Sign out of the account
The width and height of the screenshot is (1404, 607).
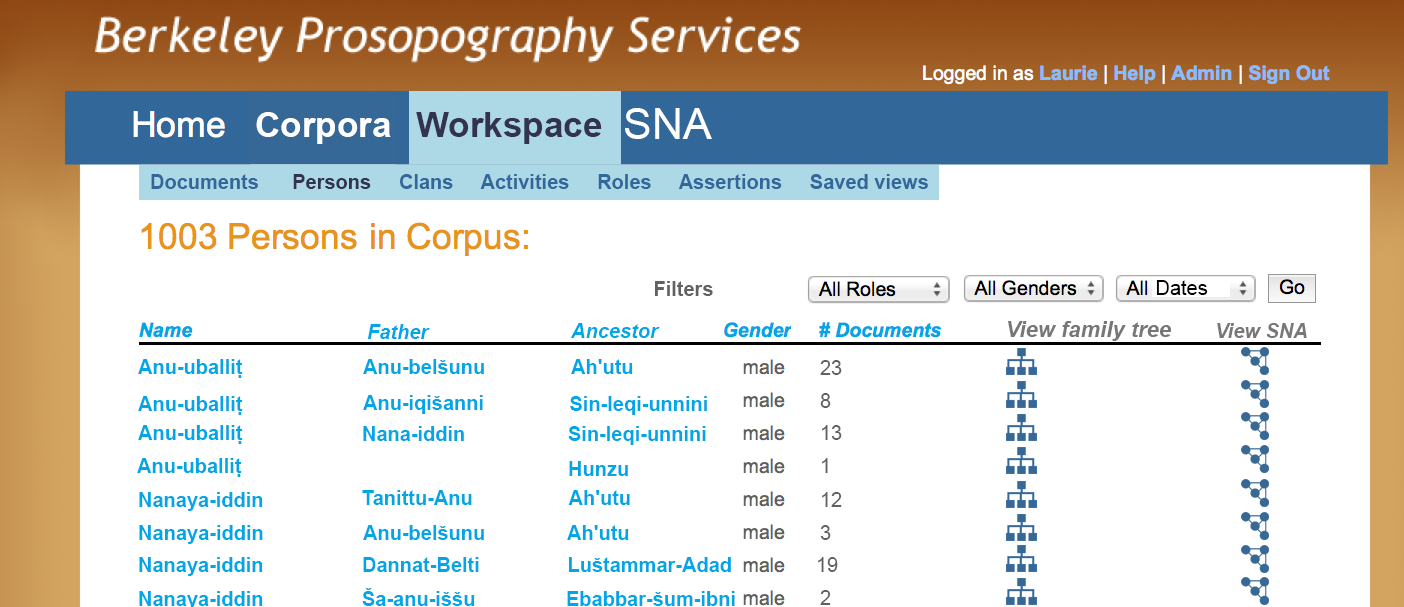[1289, 73]
